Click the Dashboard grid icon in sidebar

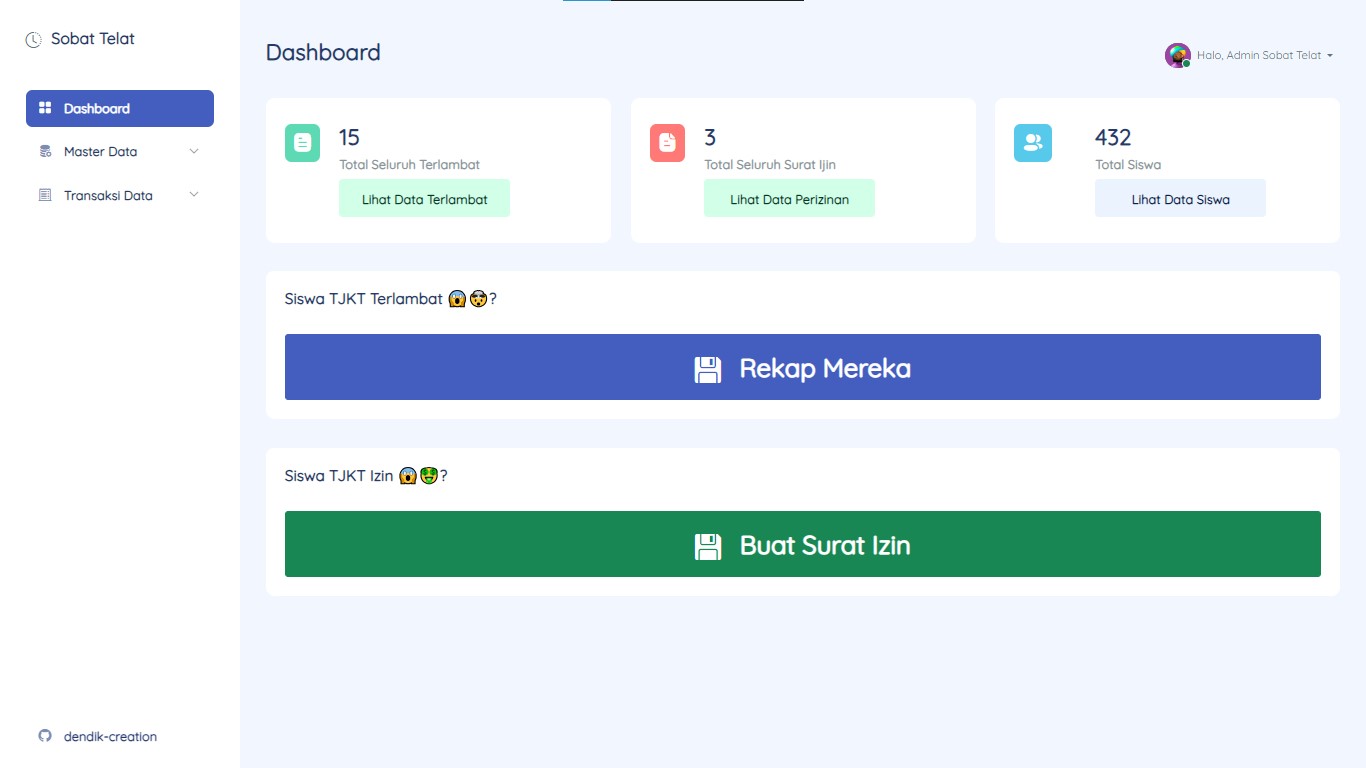[x=45, y=108]
